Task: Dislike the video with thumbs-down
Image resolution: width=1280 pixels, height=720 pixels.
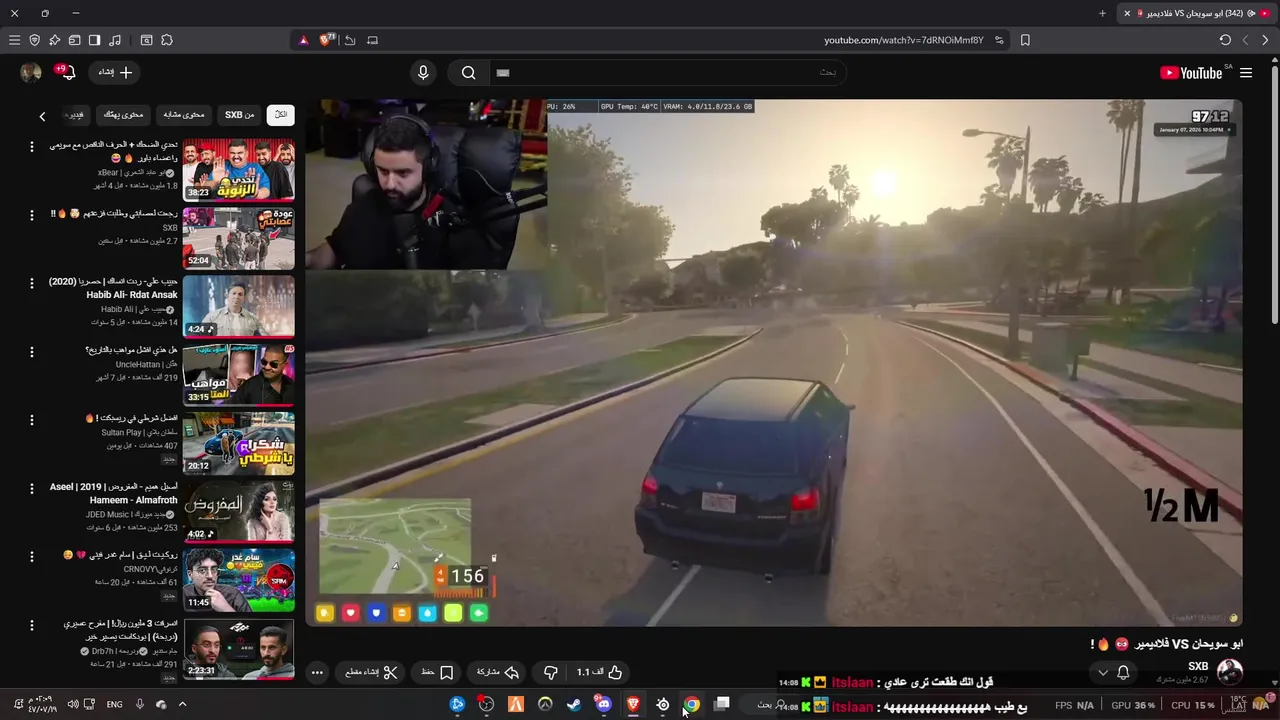Action: click(550, 672)
